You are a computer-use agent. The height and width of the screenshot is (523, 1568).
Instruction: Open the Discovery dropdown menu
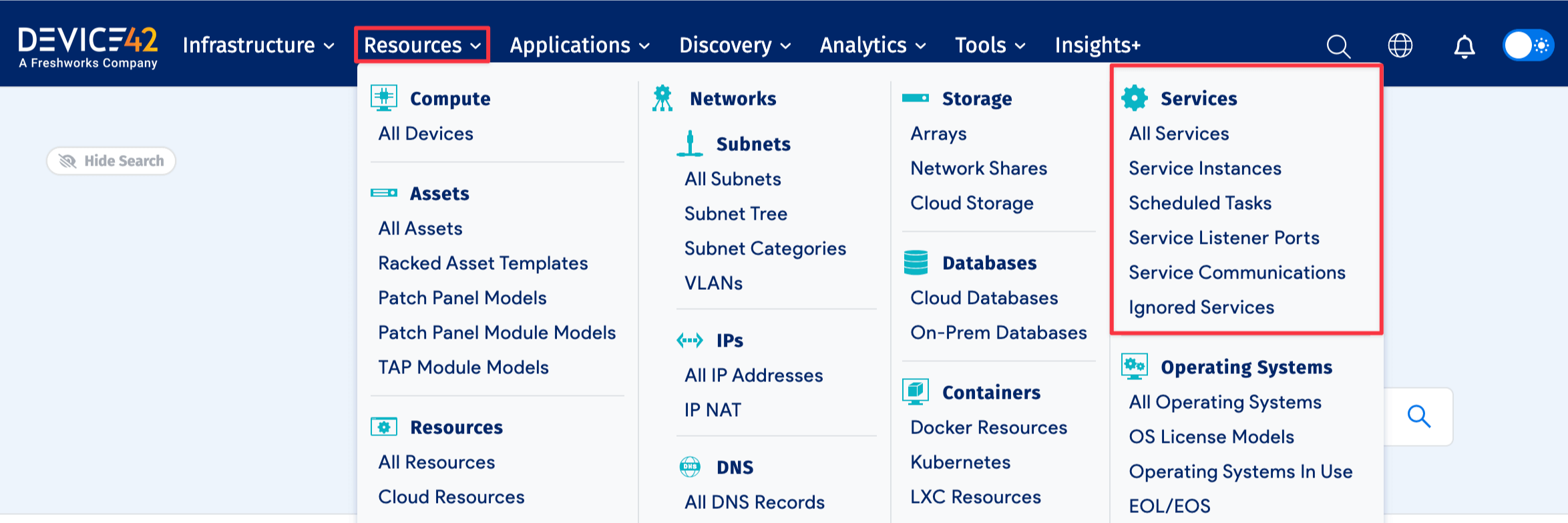point(735,45)
